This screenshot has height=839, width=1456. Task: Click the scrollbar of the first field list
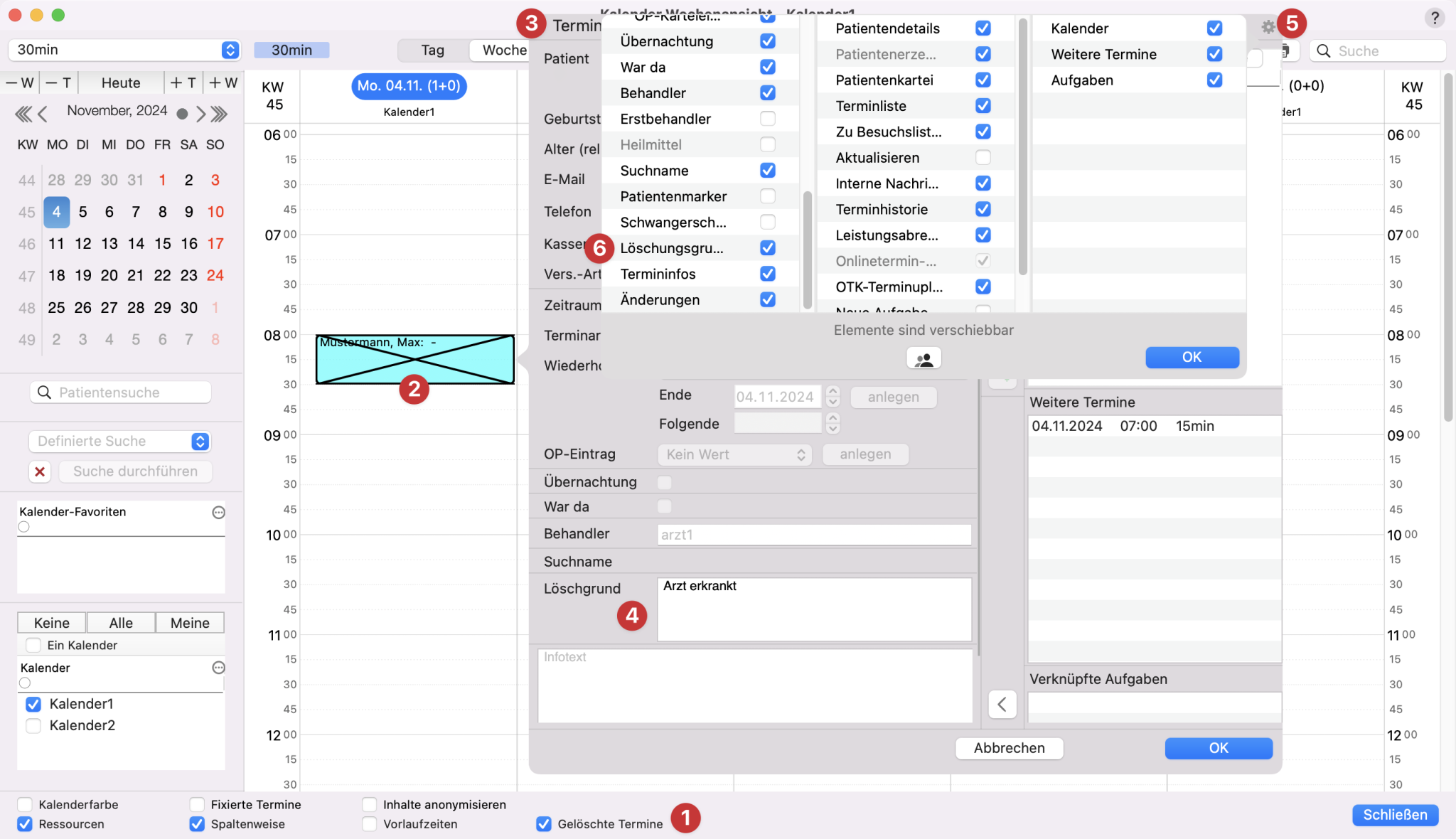[807, 250]
